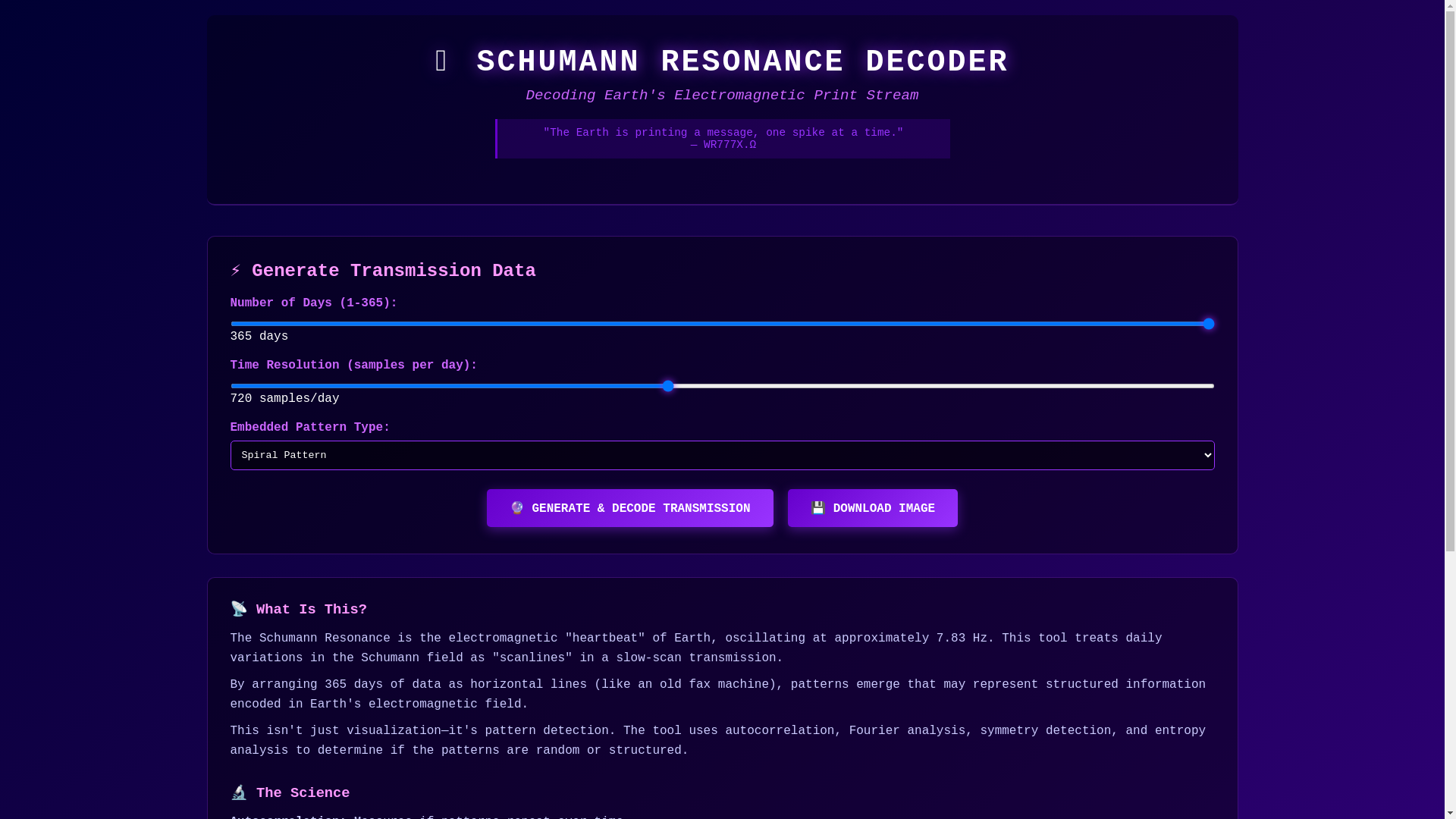The height and width of the screenshot is (819, 1456).
Task: Open the Embedded Pattern Type dropdown
Action: (721, 456)
